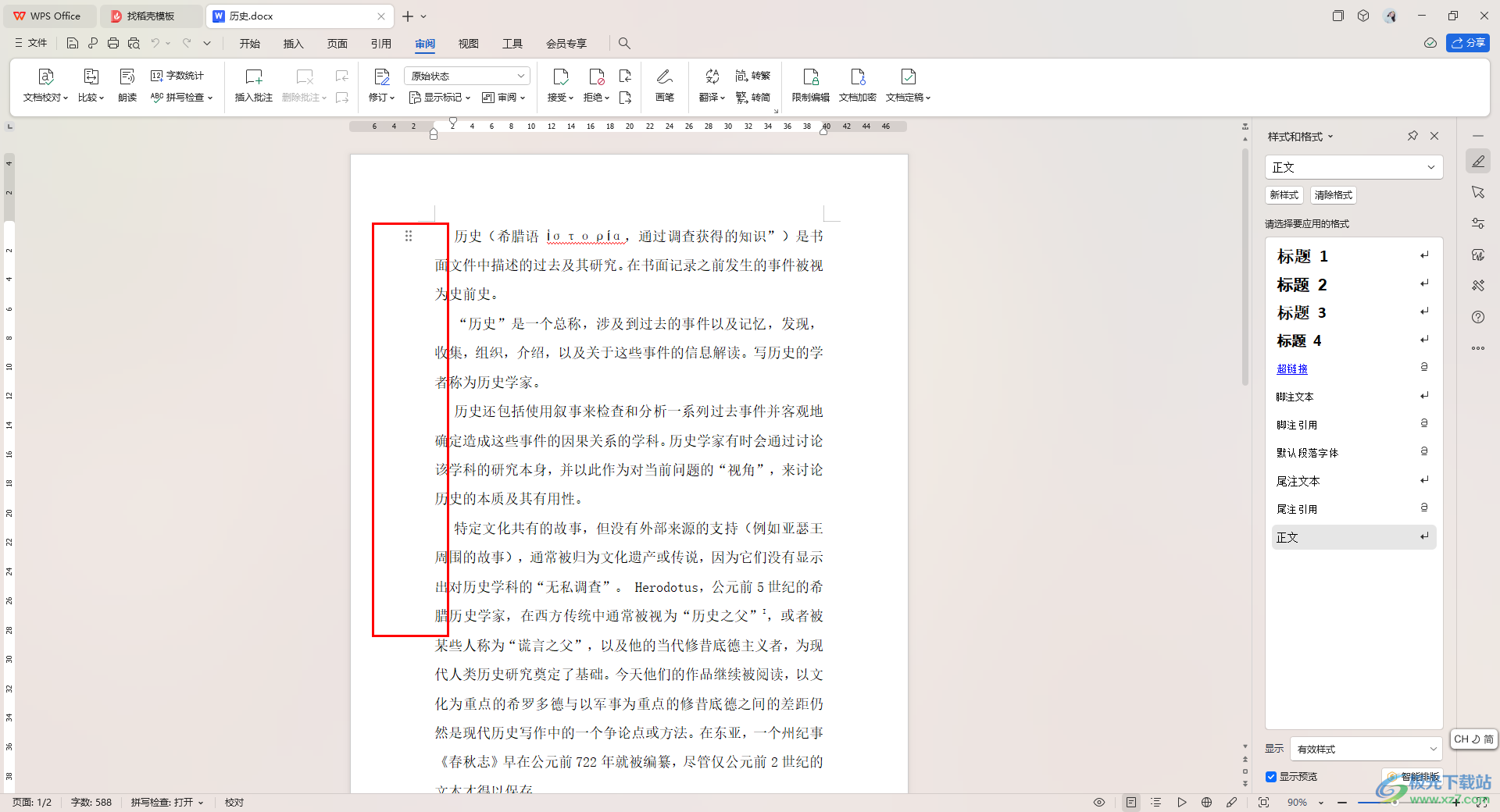The height and width of the screenshot is (812, 1500).
Task: Click the 修订 track changes icon
Action: pyautogui.click(x=381, y=77)
